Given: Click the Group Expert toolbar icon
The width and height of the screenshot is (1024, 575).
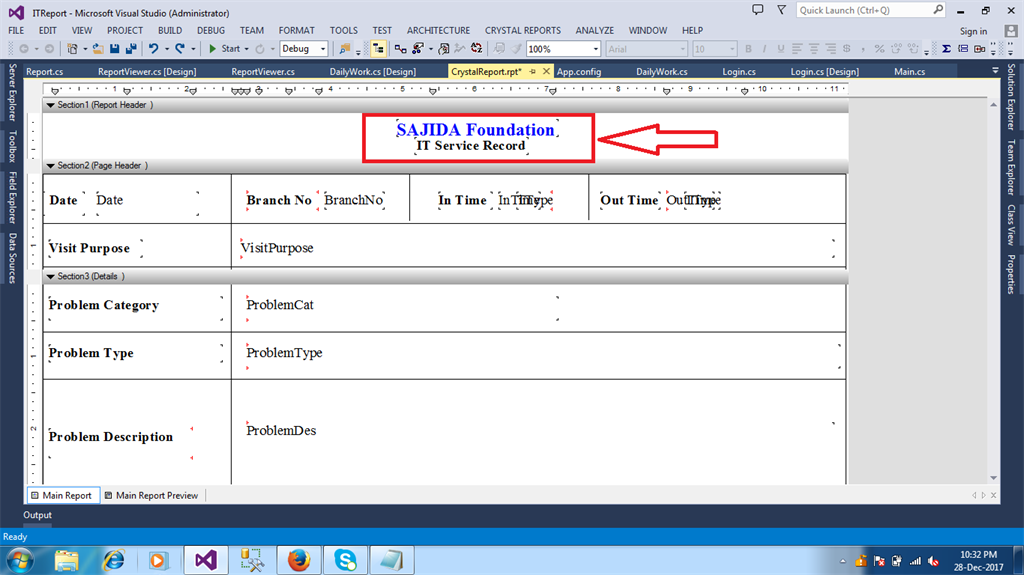Looking at the screenshot, I should (x=418, y=49).
